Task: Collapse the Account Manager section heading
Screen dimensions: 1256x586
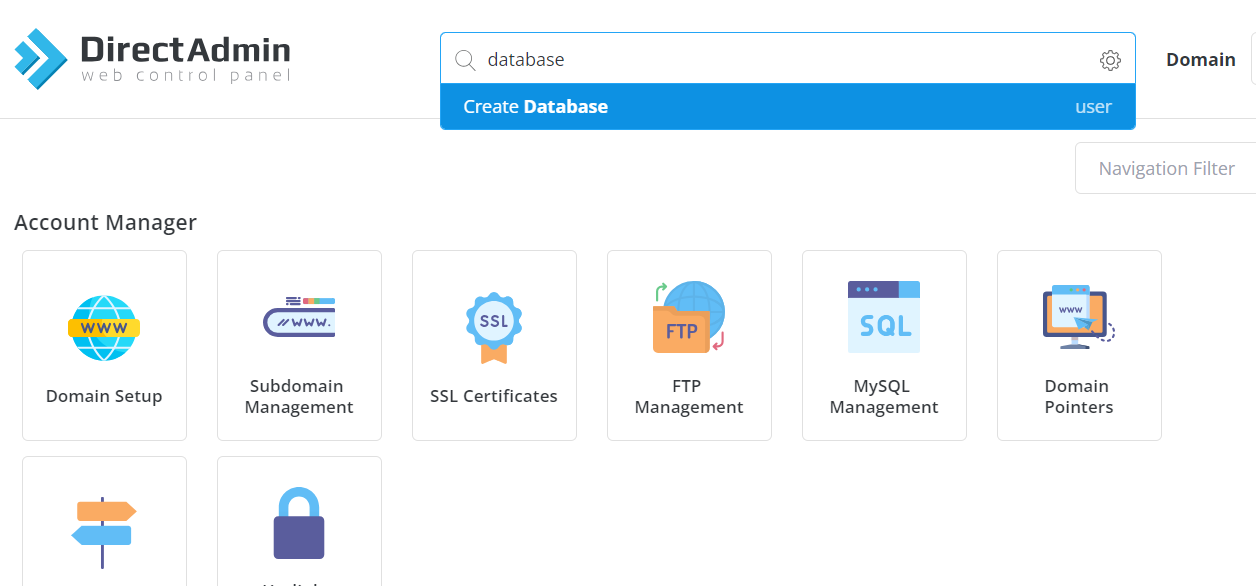Action: click(x=105, y=223)
